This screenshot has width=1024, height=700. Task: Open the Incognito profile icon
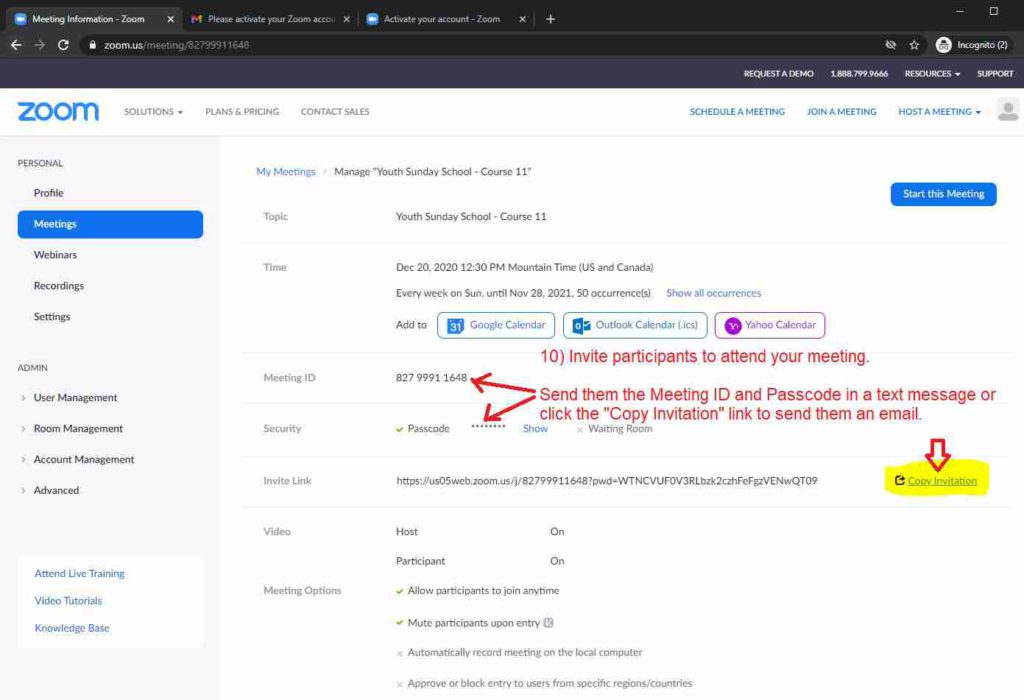[943, 45]
